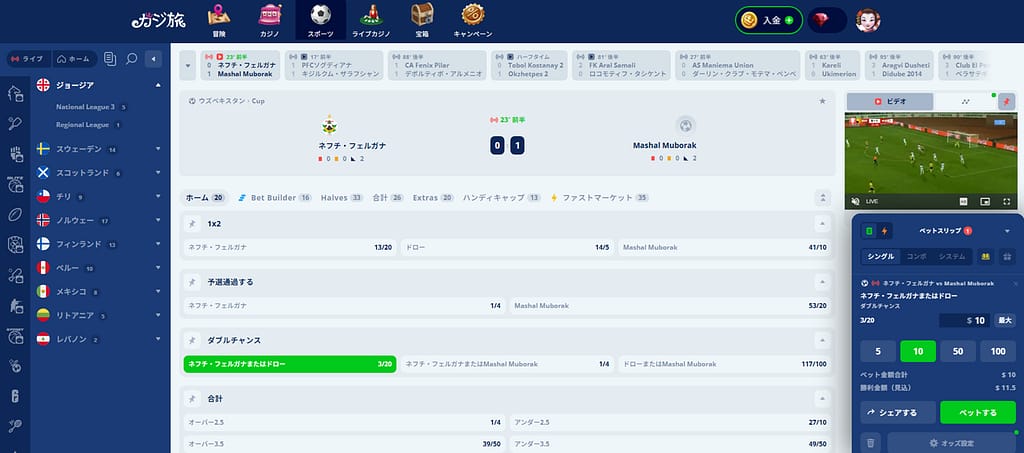Screen dimensions: 1024x453
Task: Enter fullscreen on the live video
Action: coord(1005,202)
